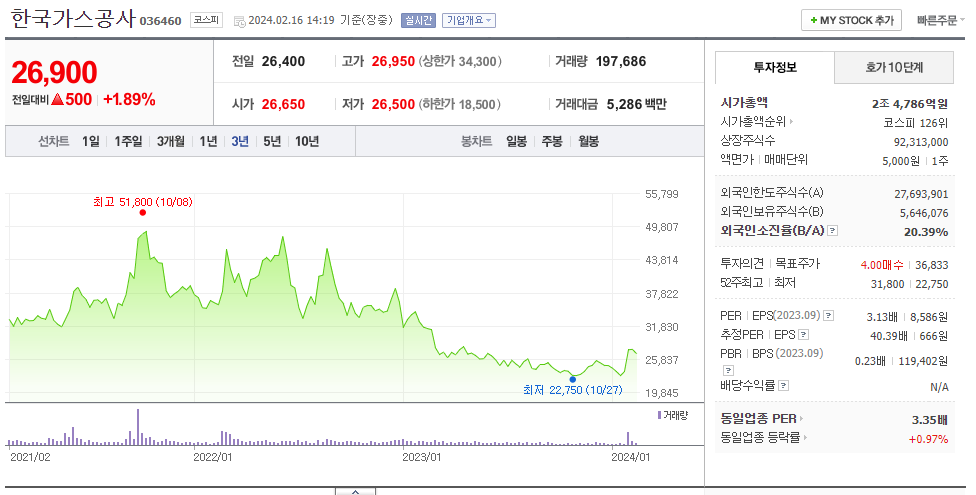Select the 3년 line chart period
976x495 pixels.
pos(240,141)
